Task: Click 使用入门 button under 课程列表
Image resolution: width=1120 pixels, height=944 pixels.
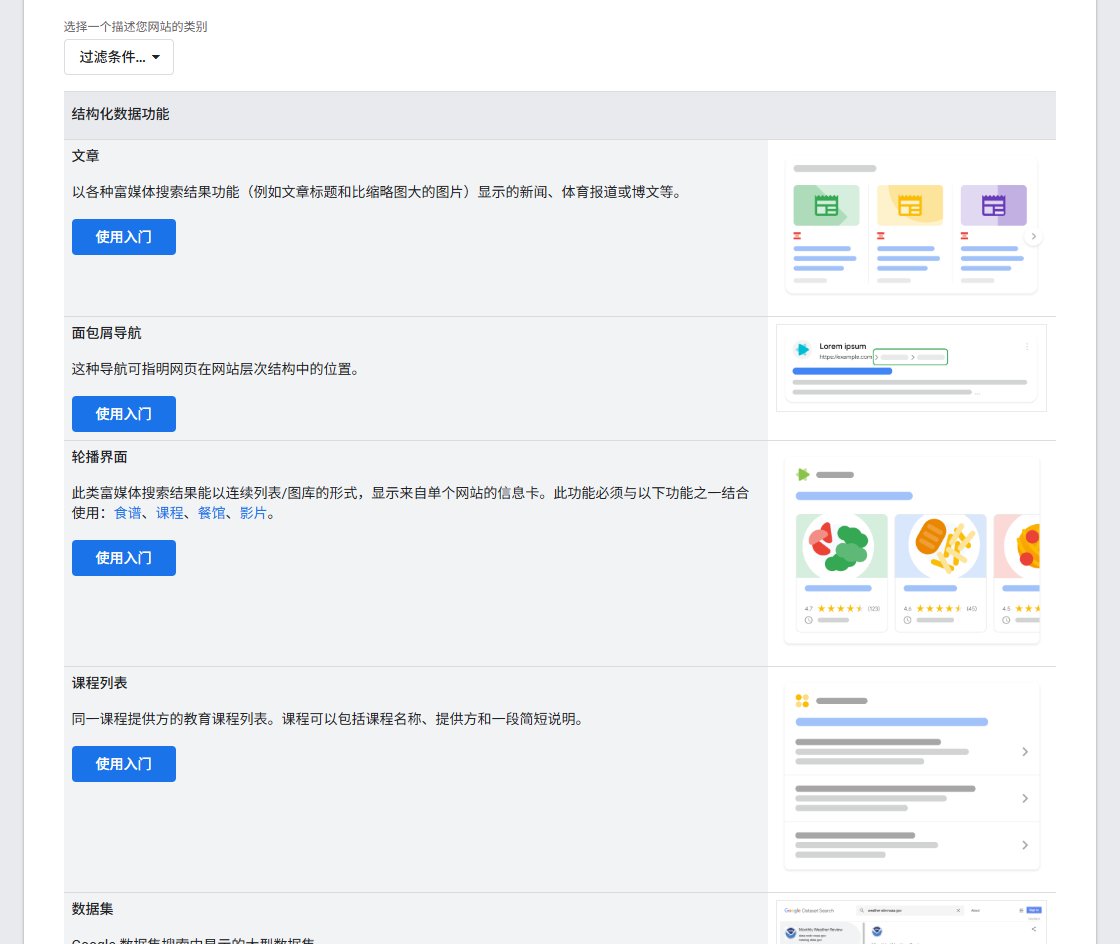Action: 124,764
